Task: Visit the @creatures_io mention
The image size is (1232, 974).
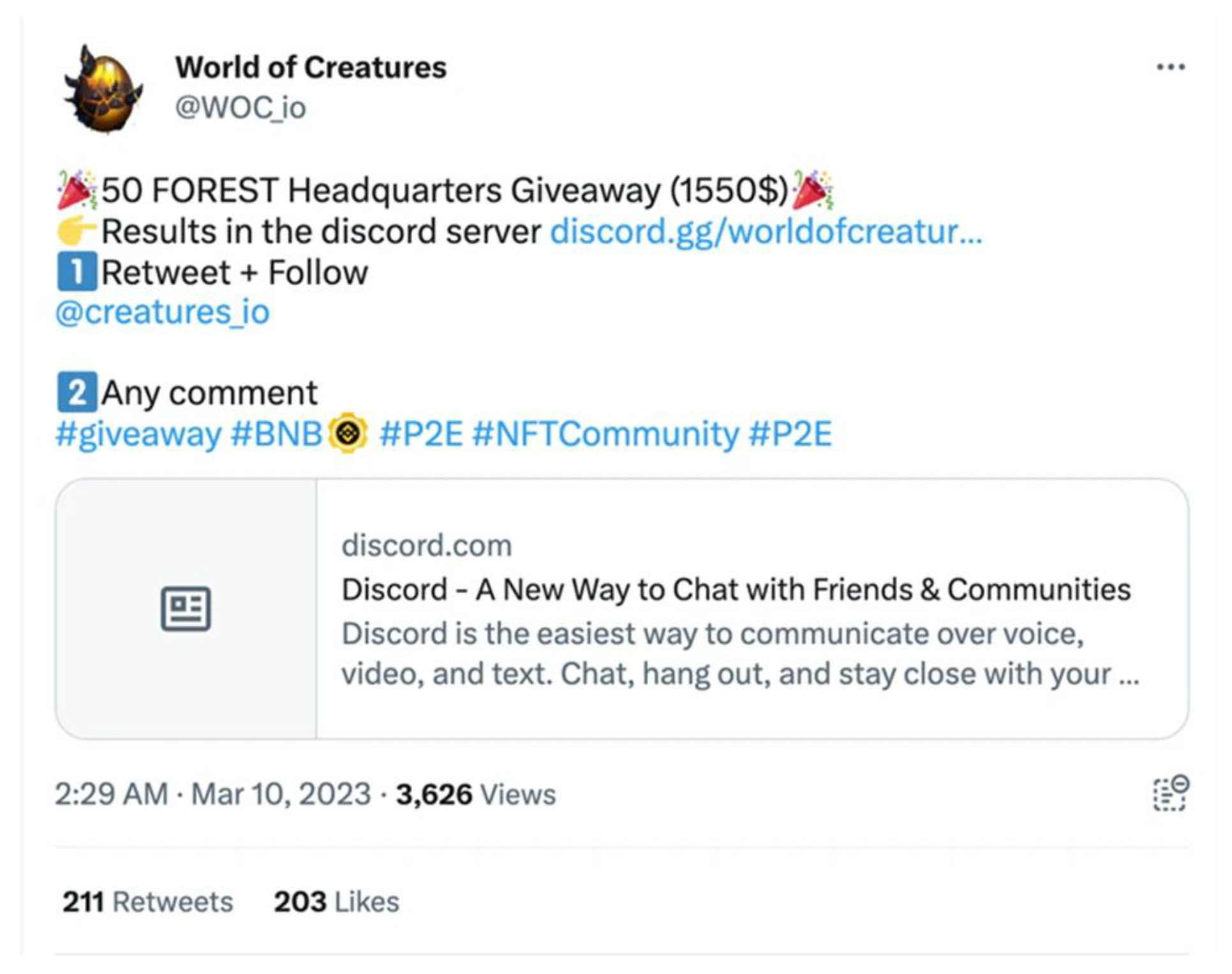Action: 163,313
